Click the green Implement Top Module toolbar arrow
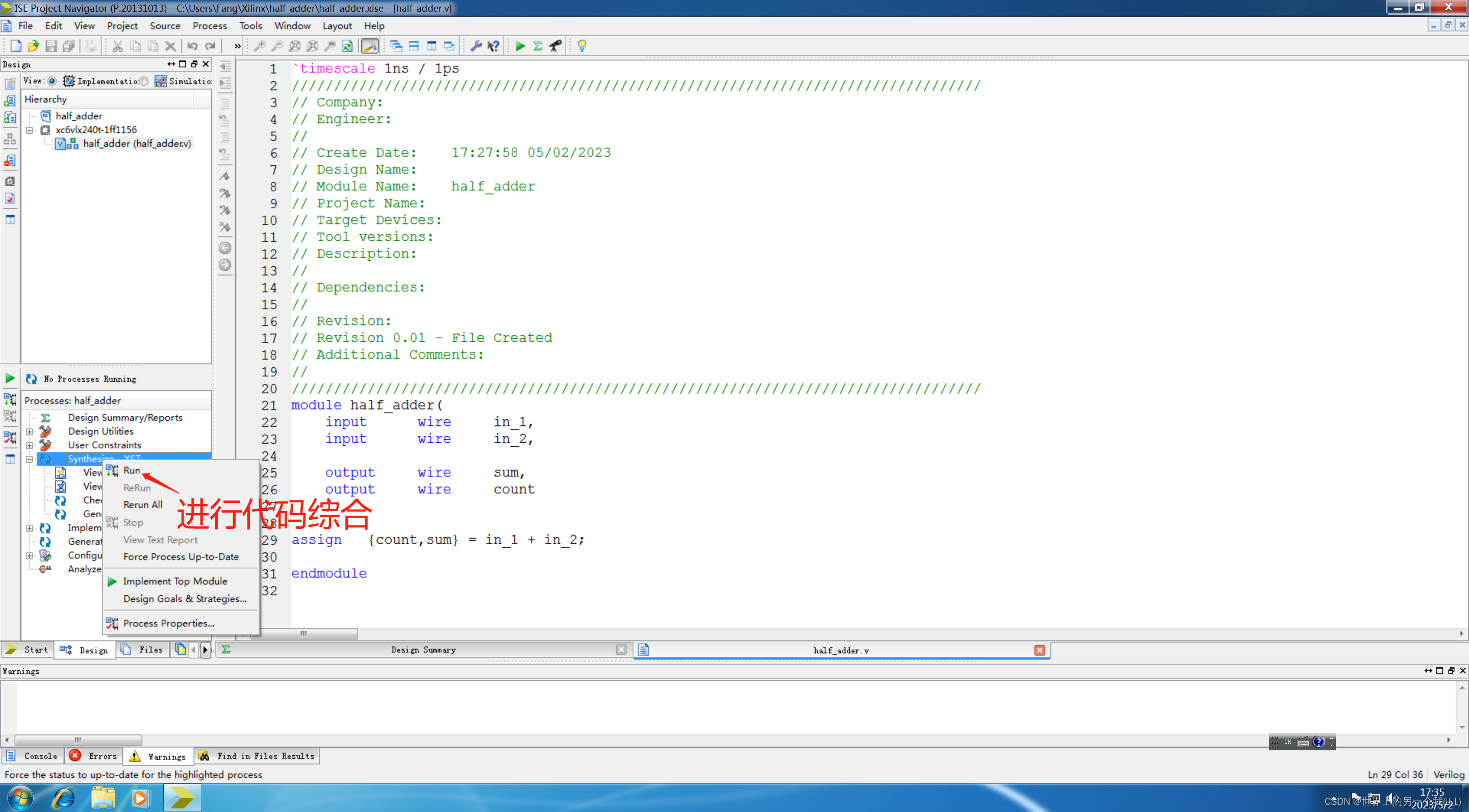 (x=520, y=46)
